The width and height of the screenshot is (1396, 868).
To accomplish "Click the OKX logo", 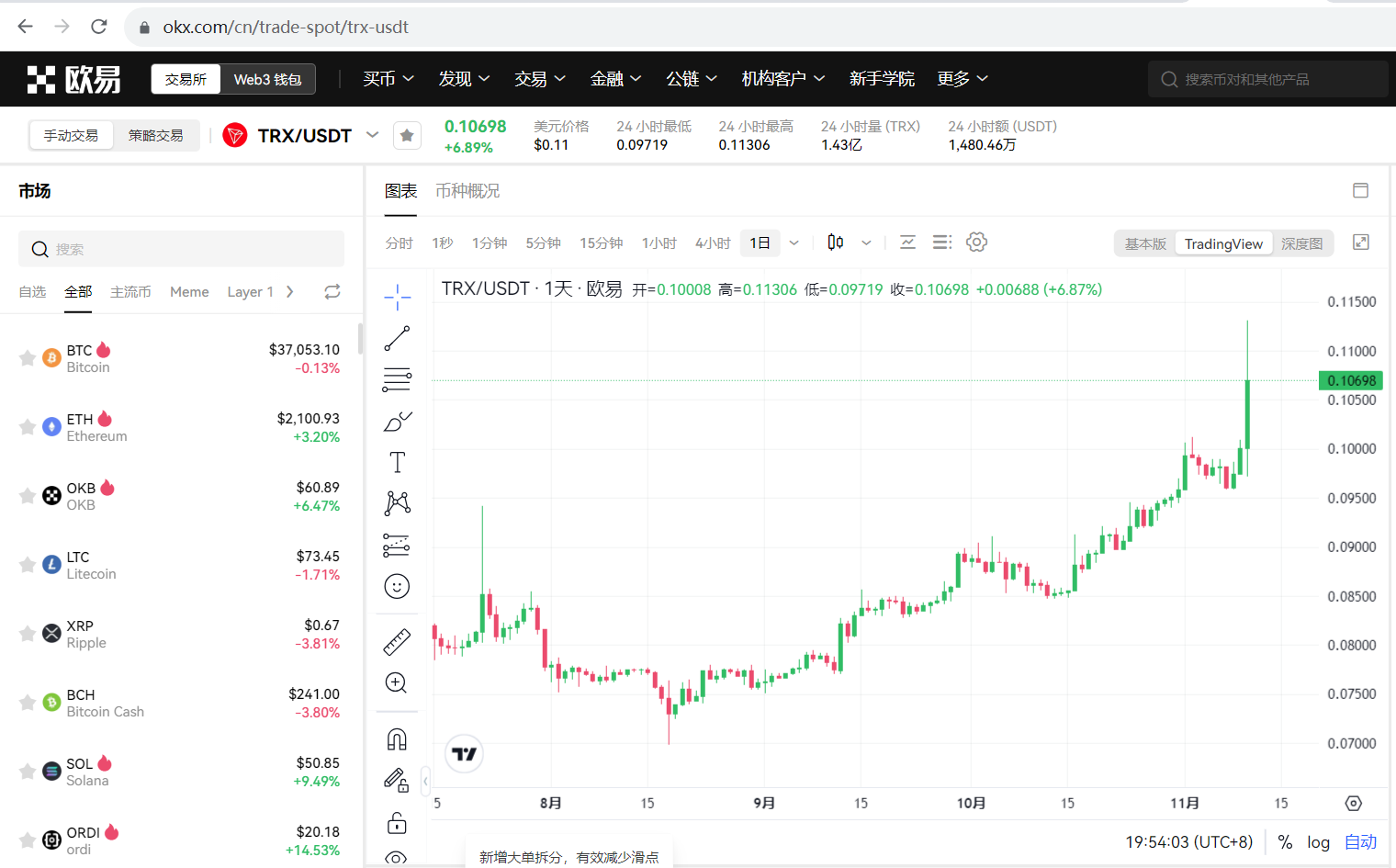I will (73, 79).
